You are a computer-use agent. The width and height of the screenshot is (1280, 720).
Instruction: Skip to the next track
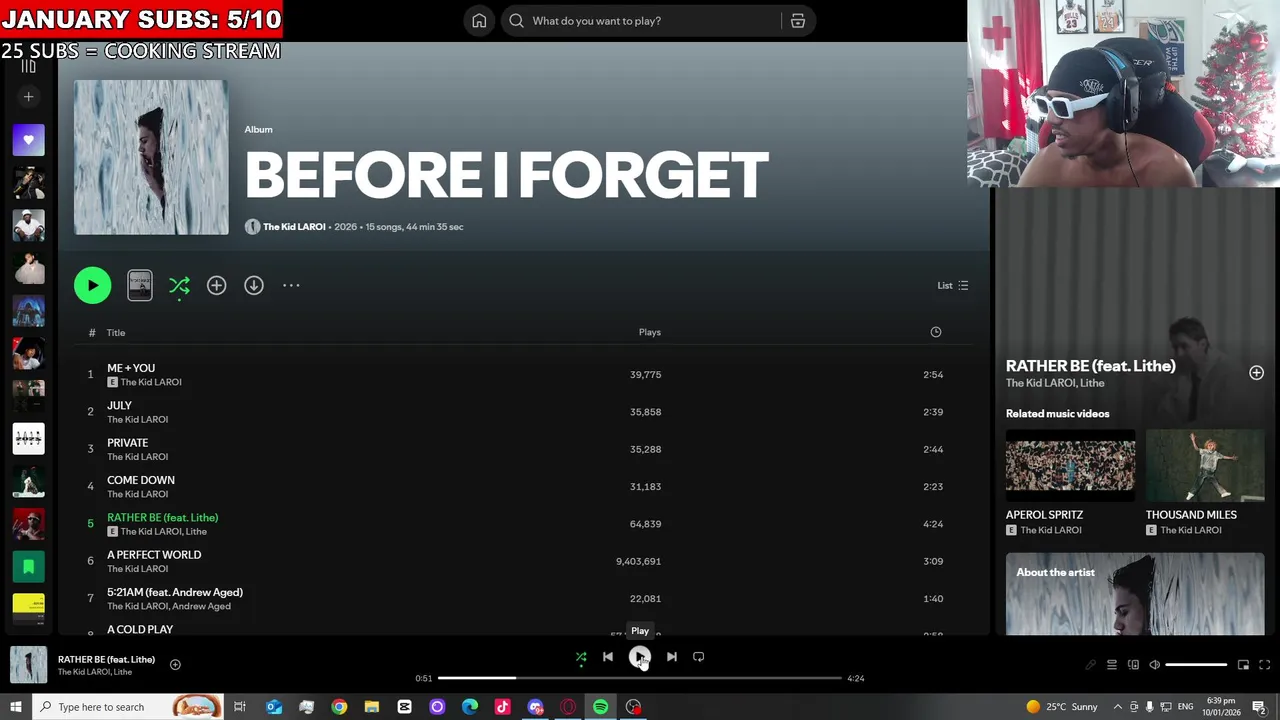672,657
